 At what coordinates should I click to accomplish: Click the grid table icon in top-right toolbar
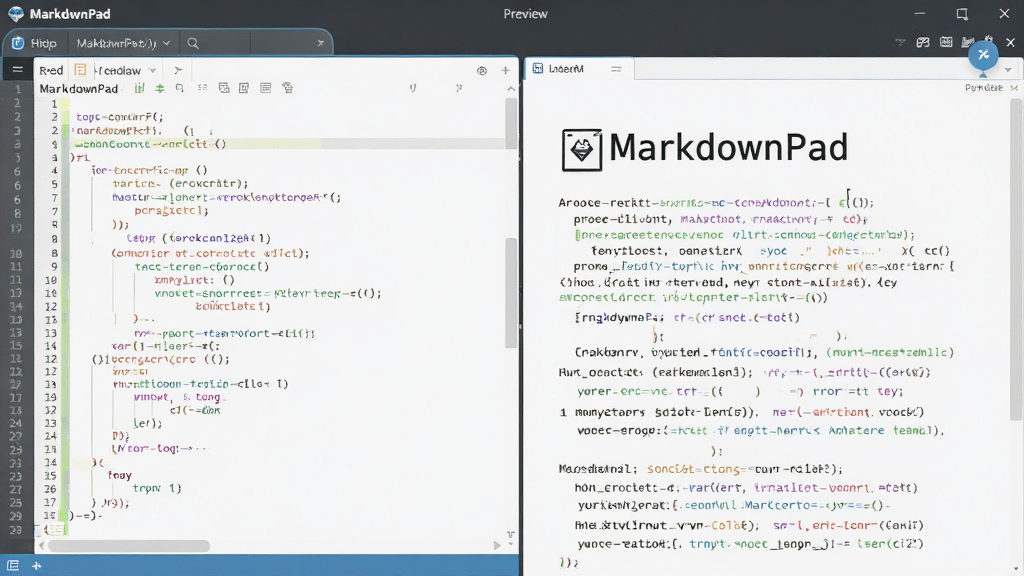pyautogui.click(x=946, y=42)
